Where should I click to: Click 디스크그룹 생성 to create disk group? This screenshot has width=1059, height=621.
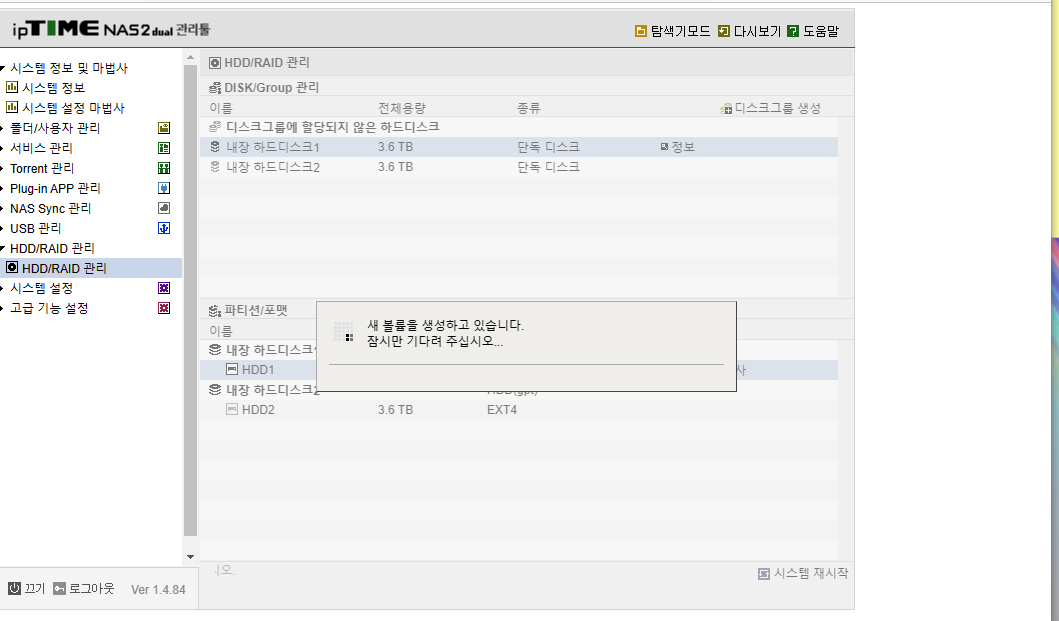pos(771,108)
